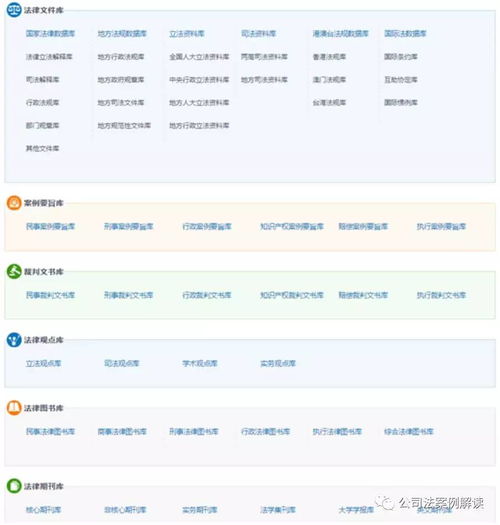Browse 商事法律图书库
The width and height of the screenshot is (500, 525).
point(122,431)
